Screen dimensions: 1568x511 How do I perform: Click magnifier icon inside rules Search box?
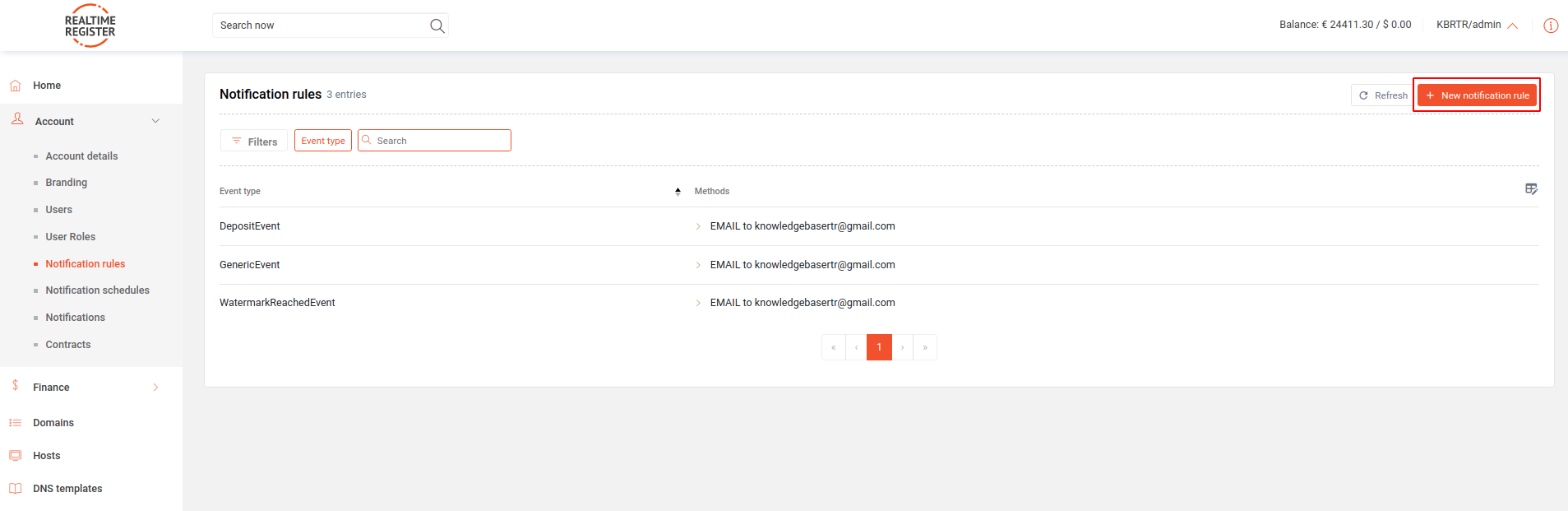[x=367, y=140]
